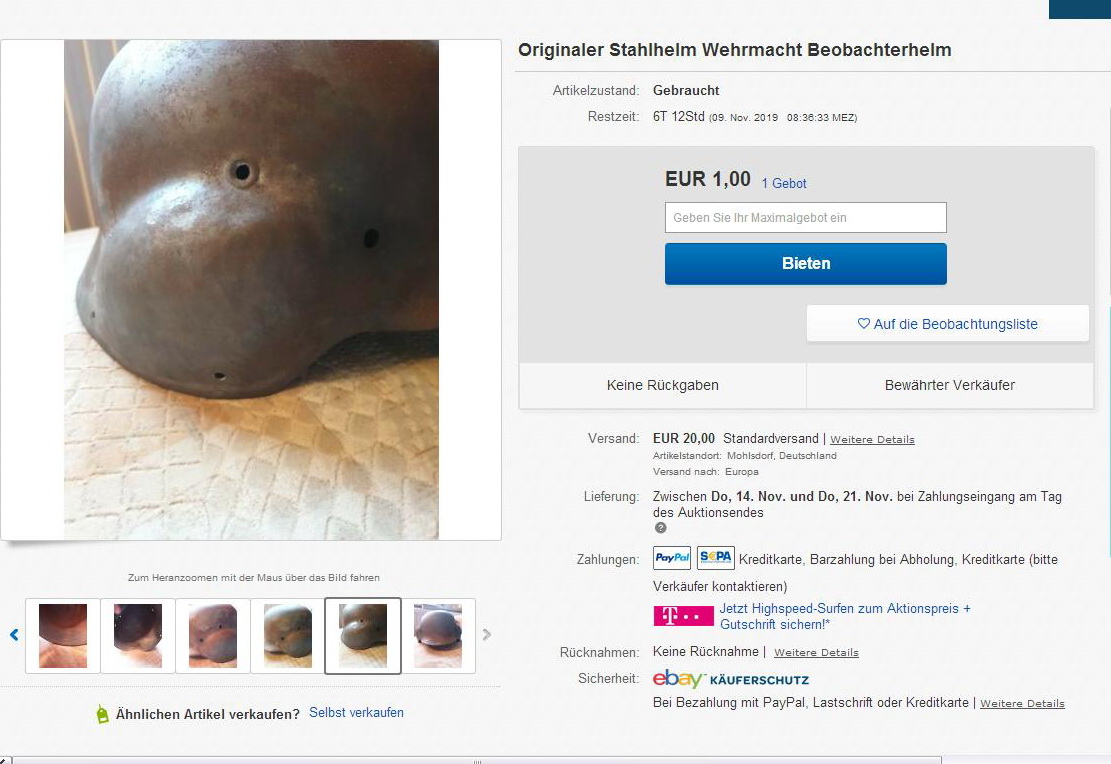
Task: Open Weitere Details link in Käuferschutz row
Action: [x=1022, y=704]
